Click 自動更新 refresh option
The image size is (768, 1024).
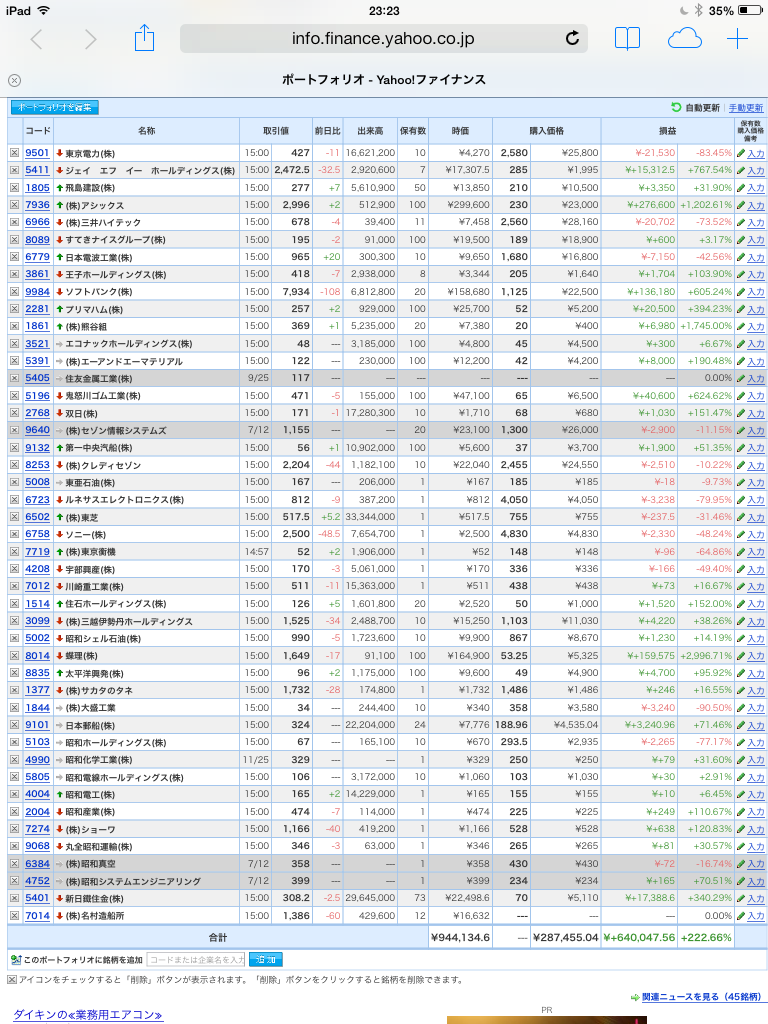point(696,108)
